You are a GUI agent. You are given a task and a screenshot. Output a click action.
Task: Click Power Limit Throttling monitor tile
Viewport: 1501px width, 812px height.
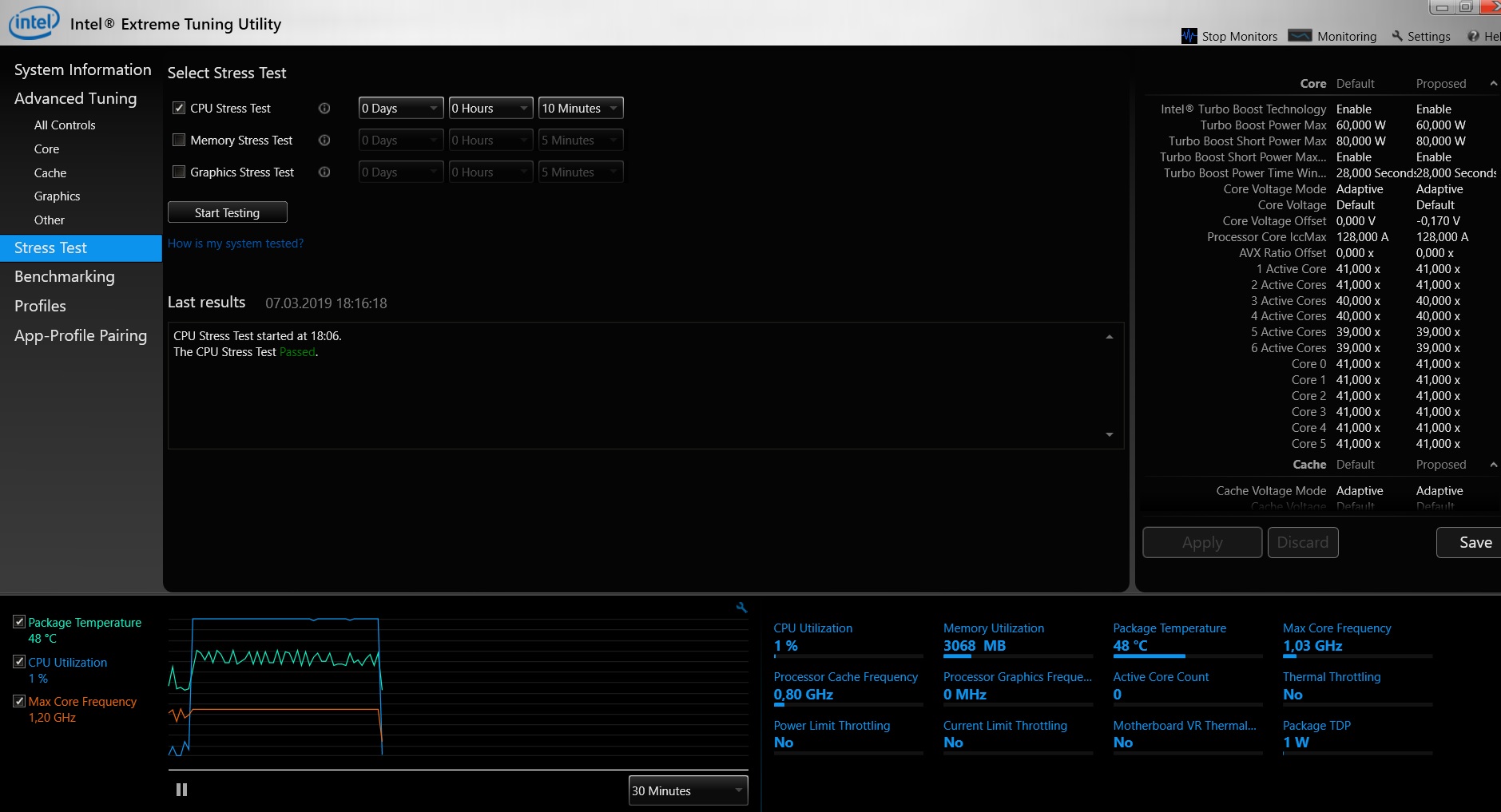click(x=848, y=736)
